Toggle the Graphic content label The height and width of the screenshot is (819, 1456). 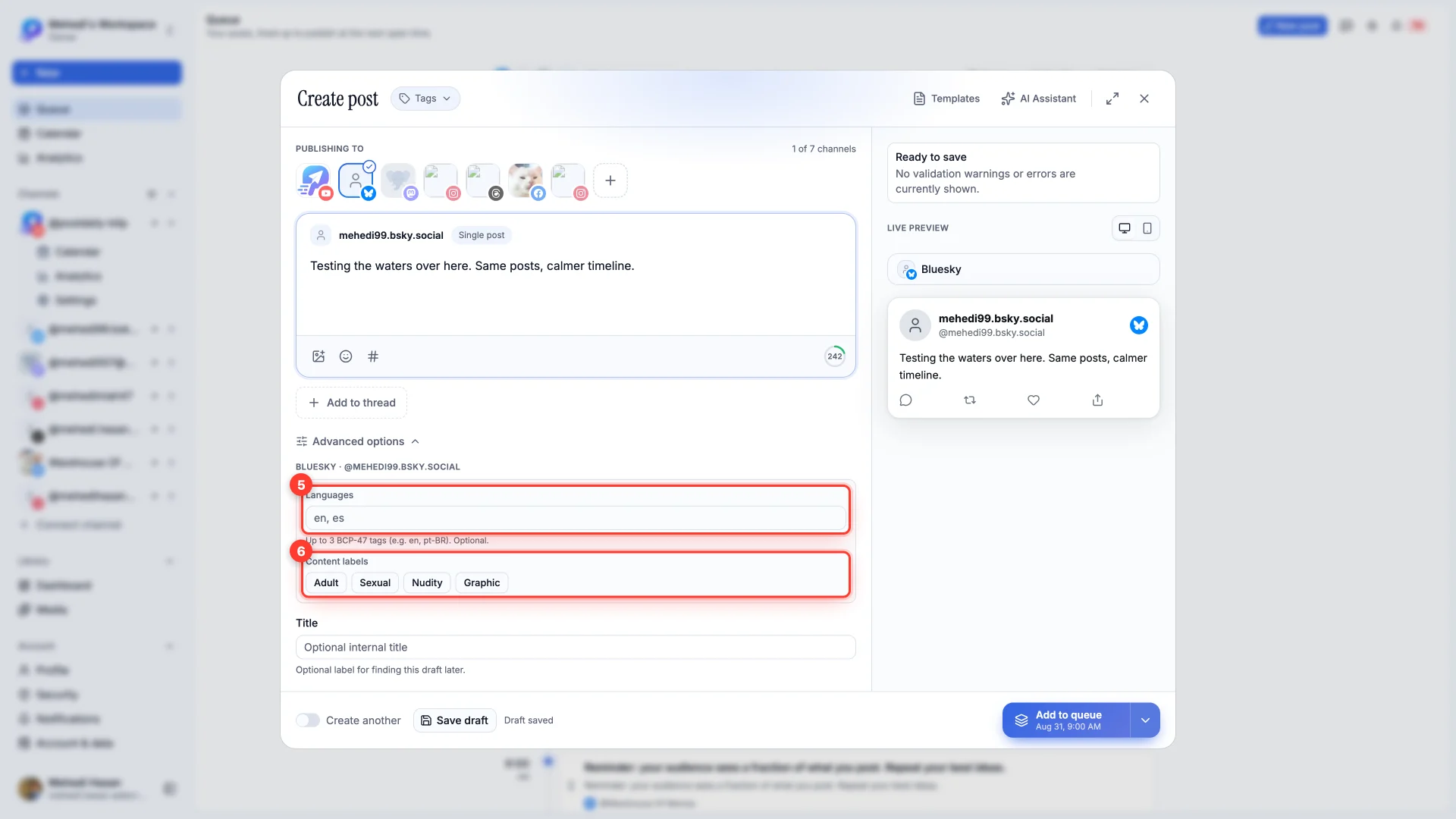point(482,583)
